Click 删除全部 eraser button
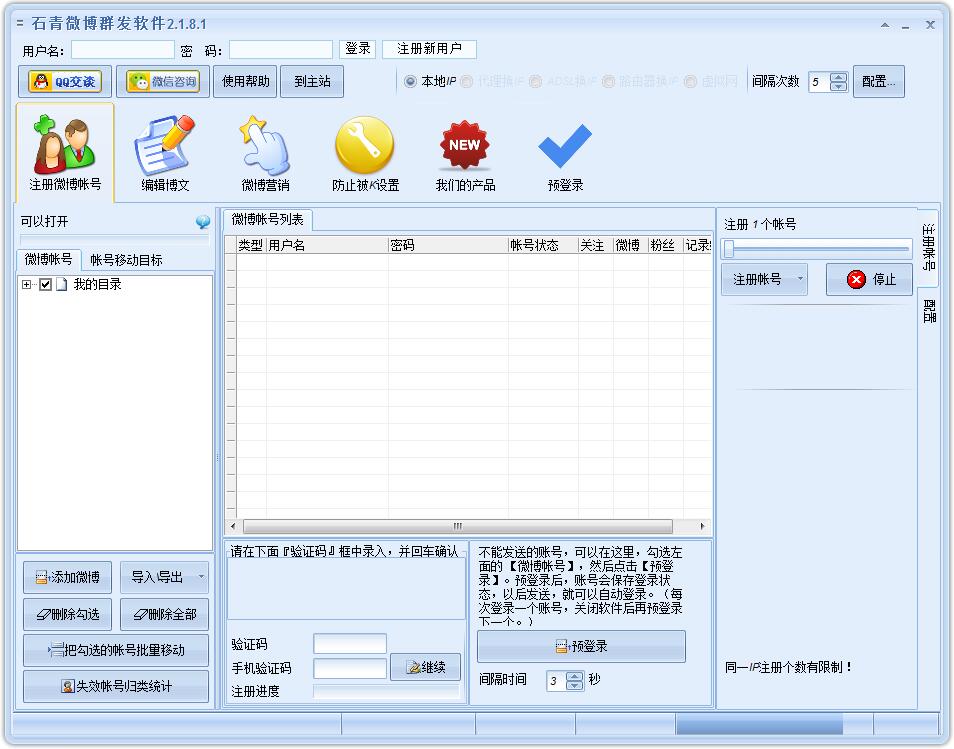The height and width of the screenshot is (749, 954). pos(164,614)
